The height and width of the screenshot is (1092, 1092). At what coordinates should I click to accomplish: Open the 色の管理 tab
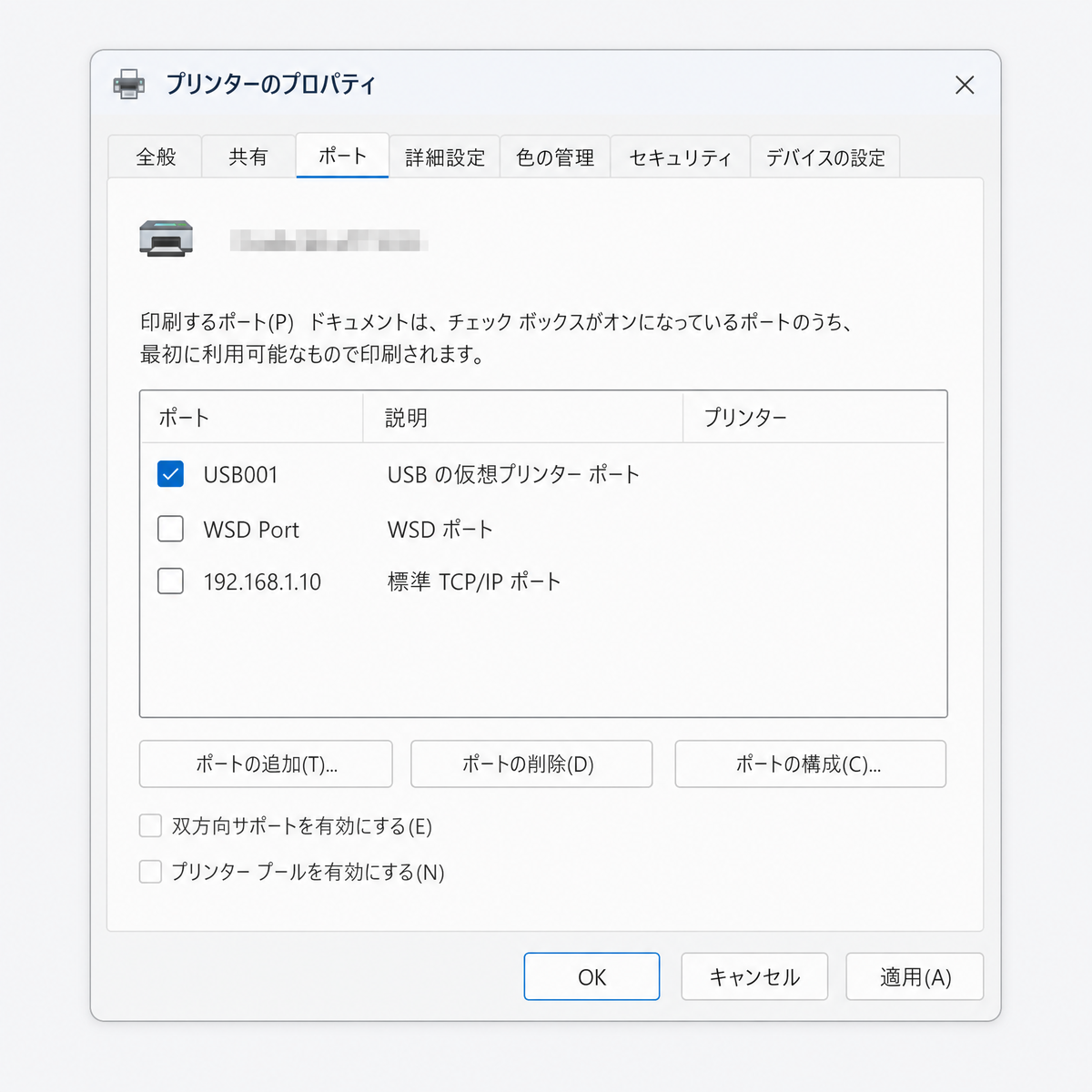click(555, 157)
